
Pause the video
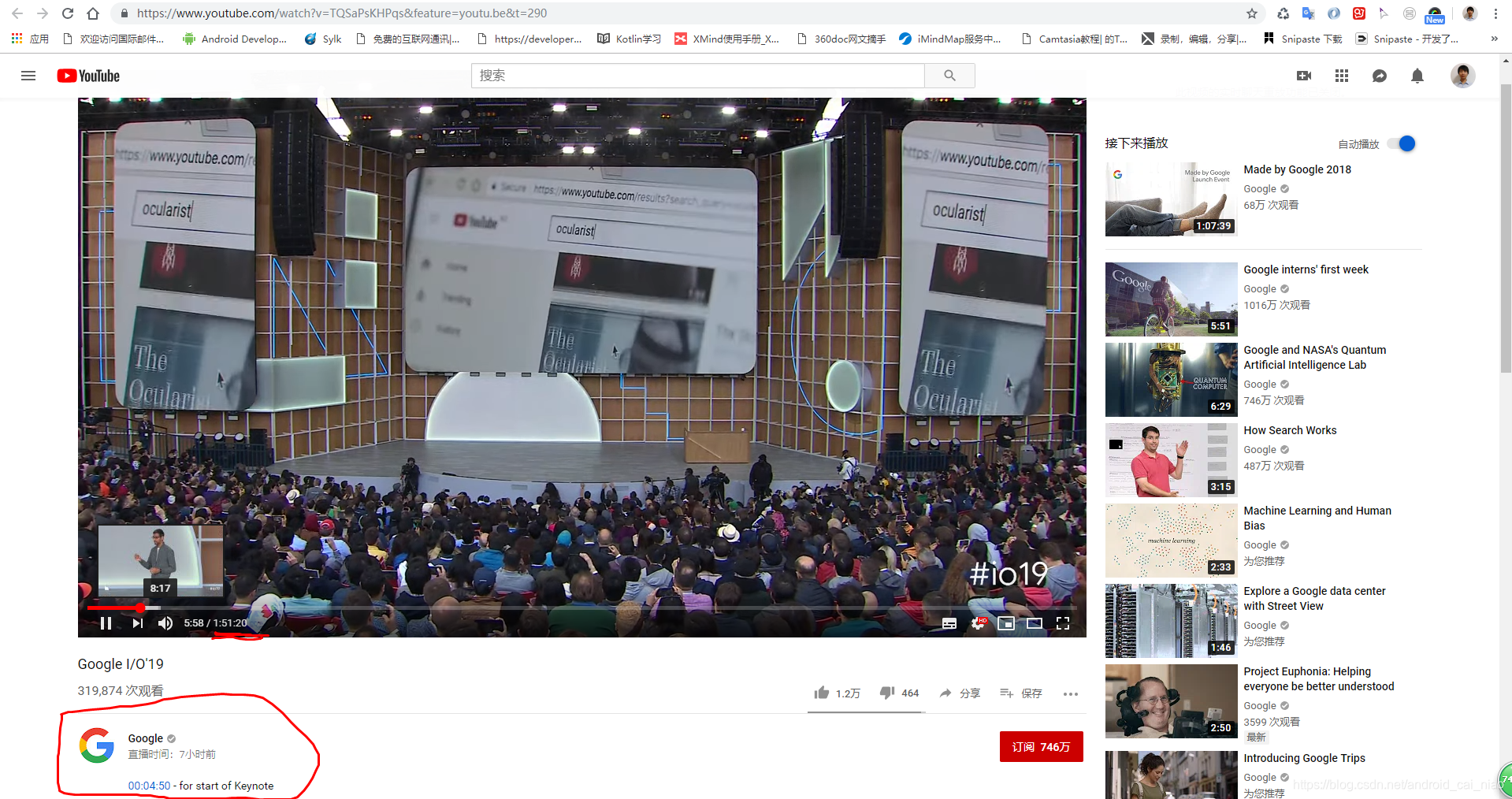coord(106,623)
